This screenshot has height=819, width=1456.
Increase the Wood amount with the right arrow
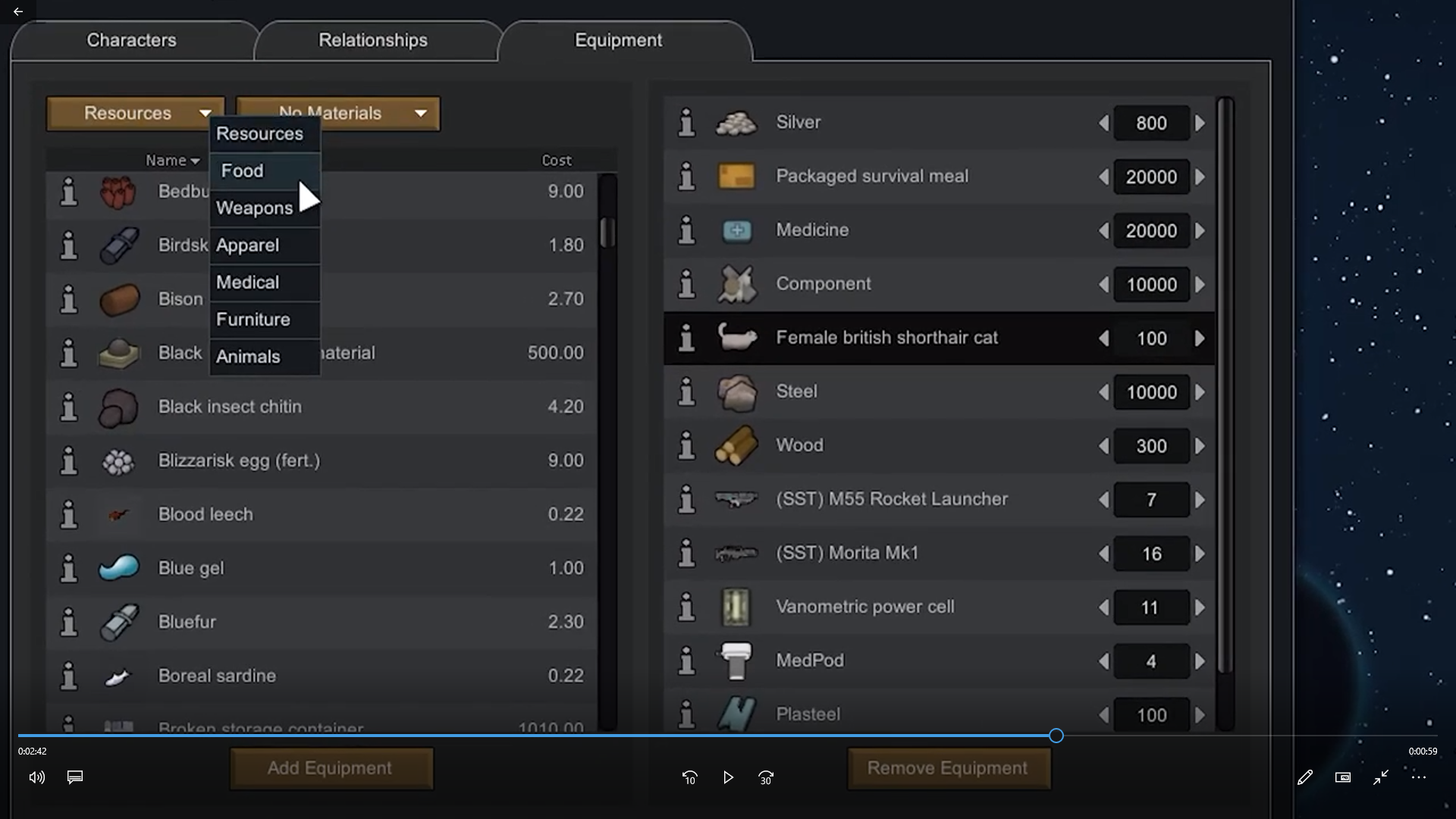coord(1200,446)
